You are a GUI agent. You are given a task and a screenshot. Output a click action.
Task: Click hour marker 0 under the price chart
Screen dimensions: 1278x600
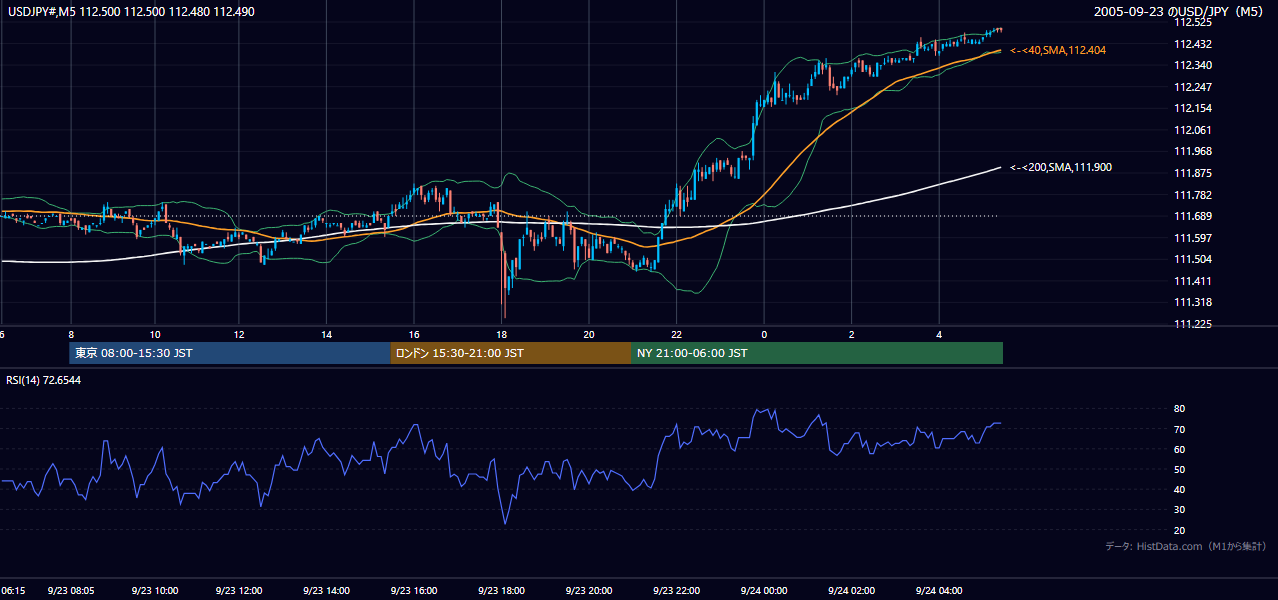click(764, 334)
